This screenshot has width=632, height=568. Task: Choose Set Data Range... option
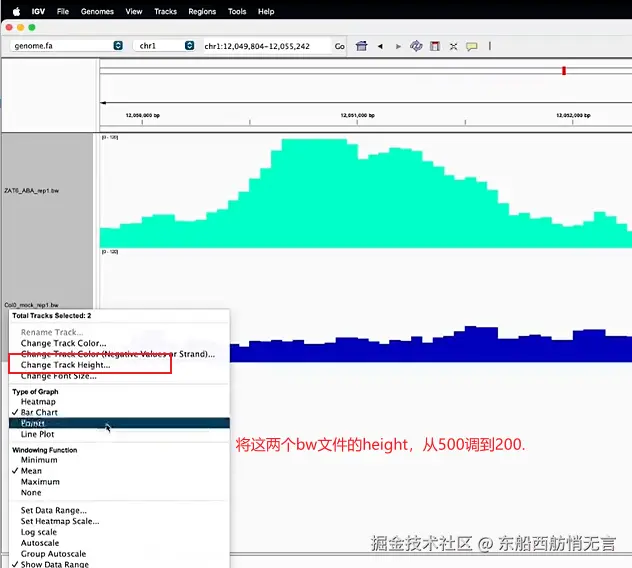[54, 510]
